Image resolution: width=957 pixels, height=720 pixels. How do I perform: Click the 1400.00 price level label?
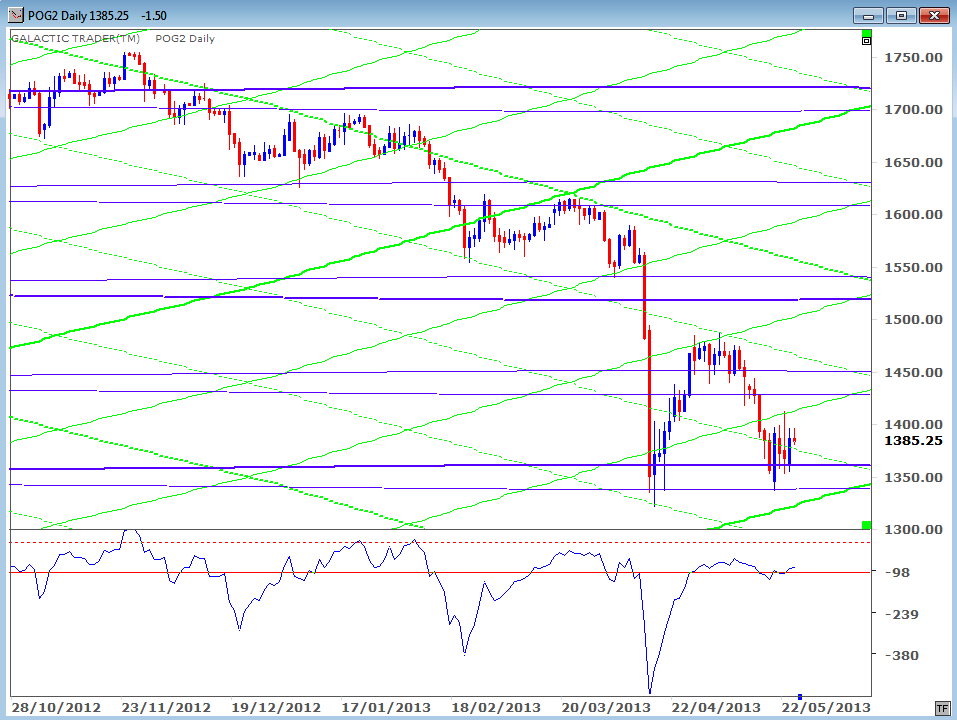(x=913, y=424)
